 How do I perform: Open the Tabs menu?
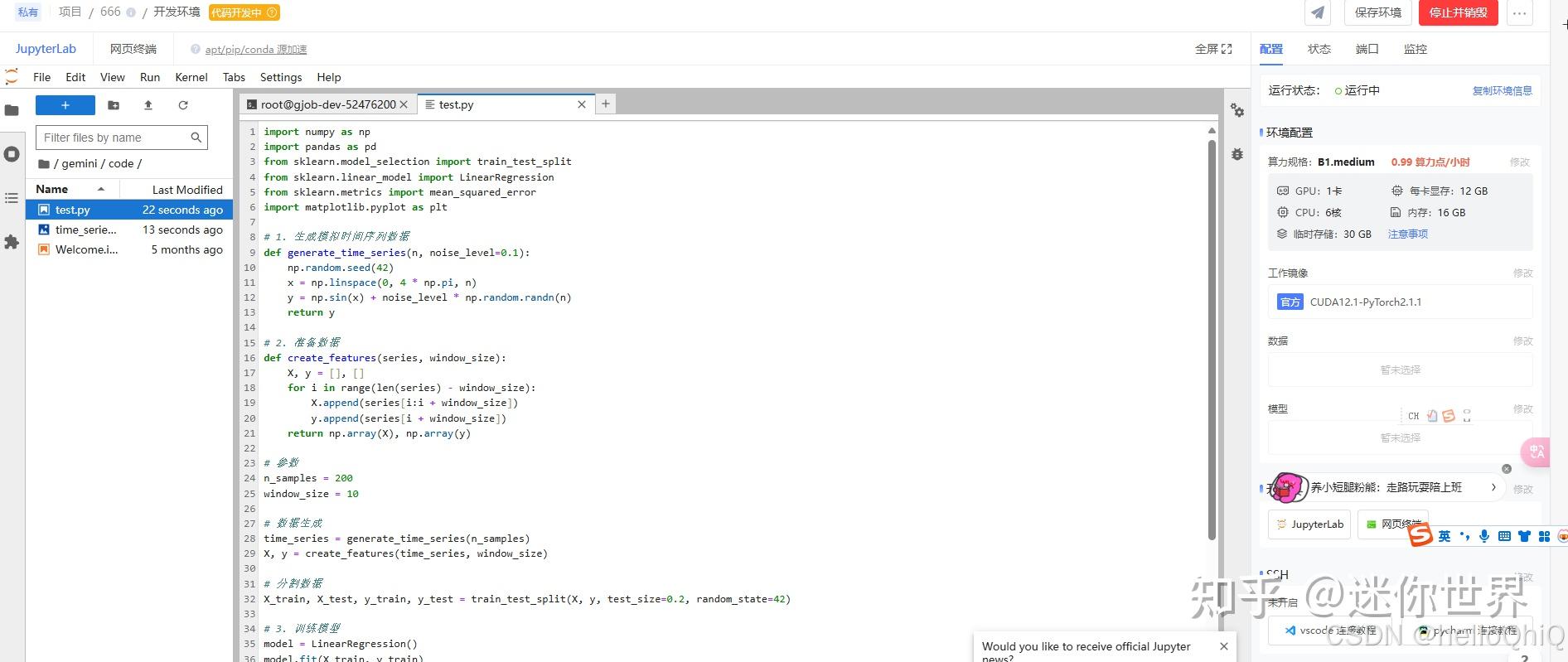pyautogui.click(x=234, y=77)
